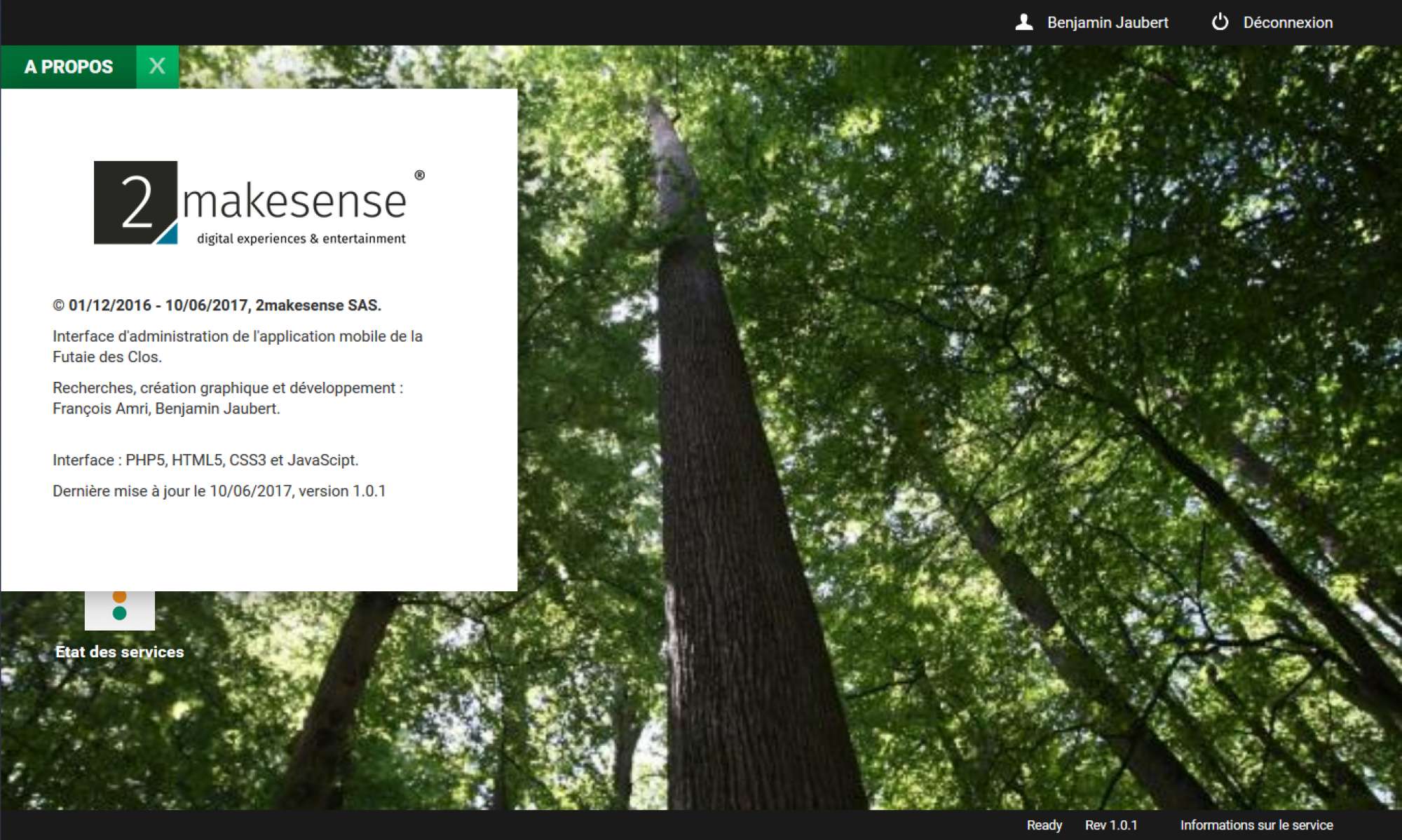The image size is (1402, 840).
Task: Click the registered trademark symbol
Action: (419, 175)
